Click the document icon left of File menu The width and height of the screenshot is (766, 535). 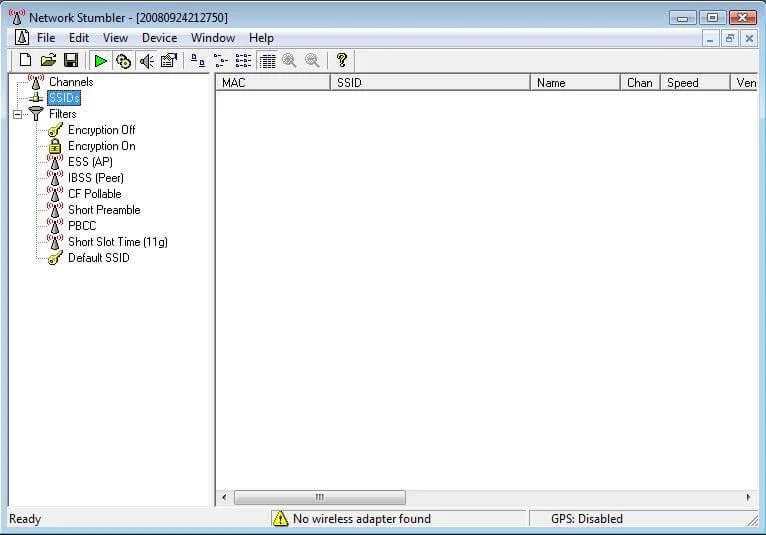(21, 38)
